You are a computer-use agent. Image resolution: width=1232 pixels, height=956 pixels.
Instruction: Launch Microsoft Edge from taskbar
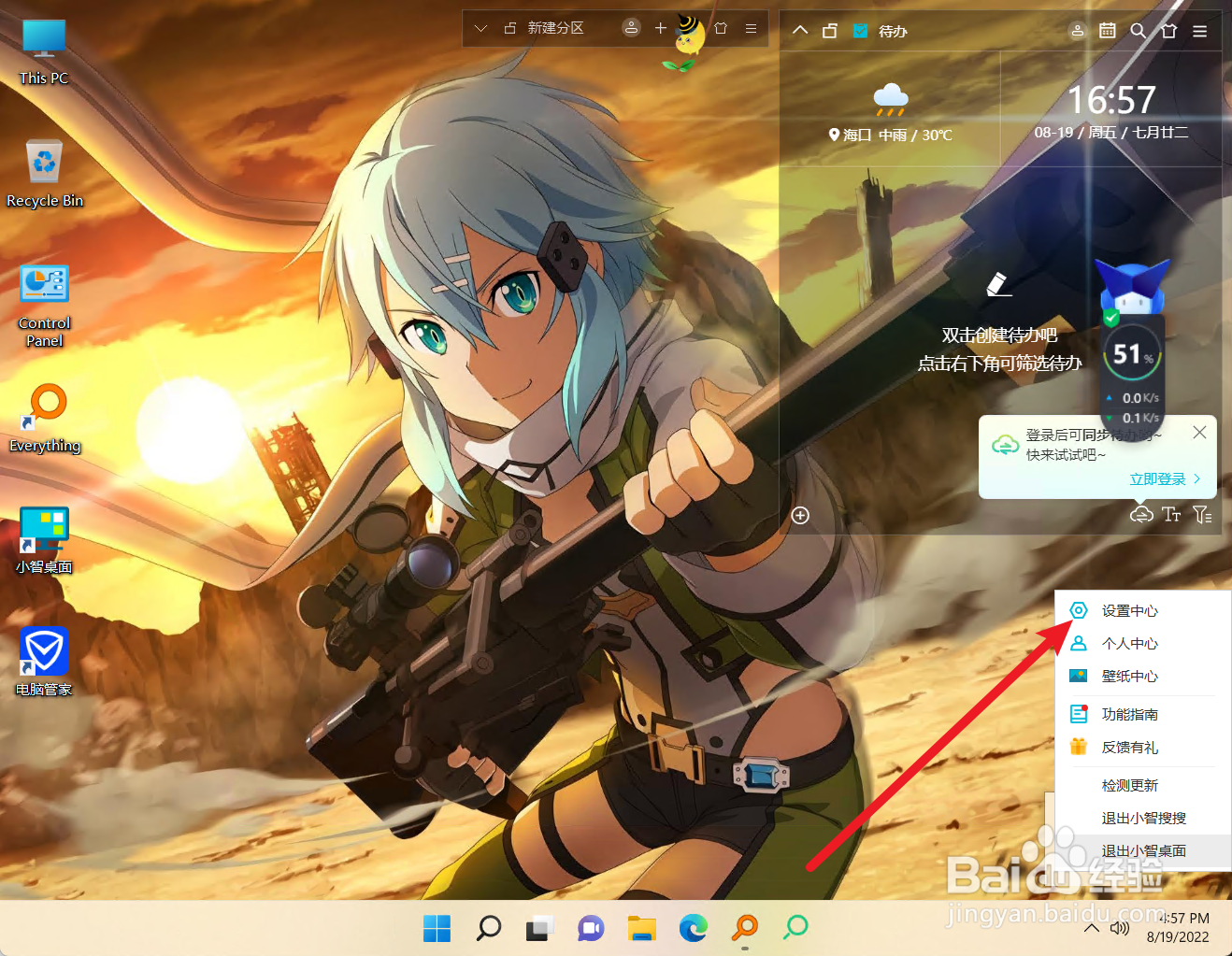[x=694, y=928]
